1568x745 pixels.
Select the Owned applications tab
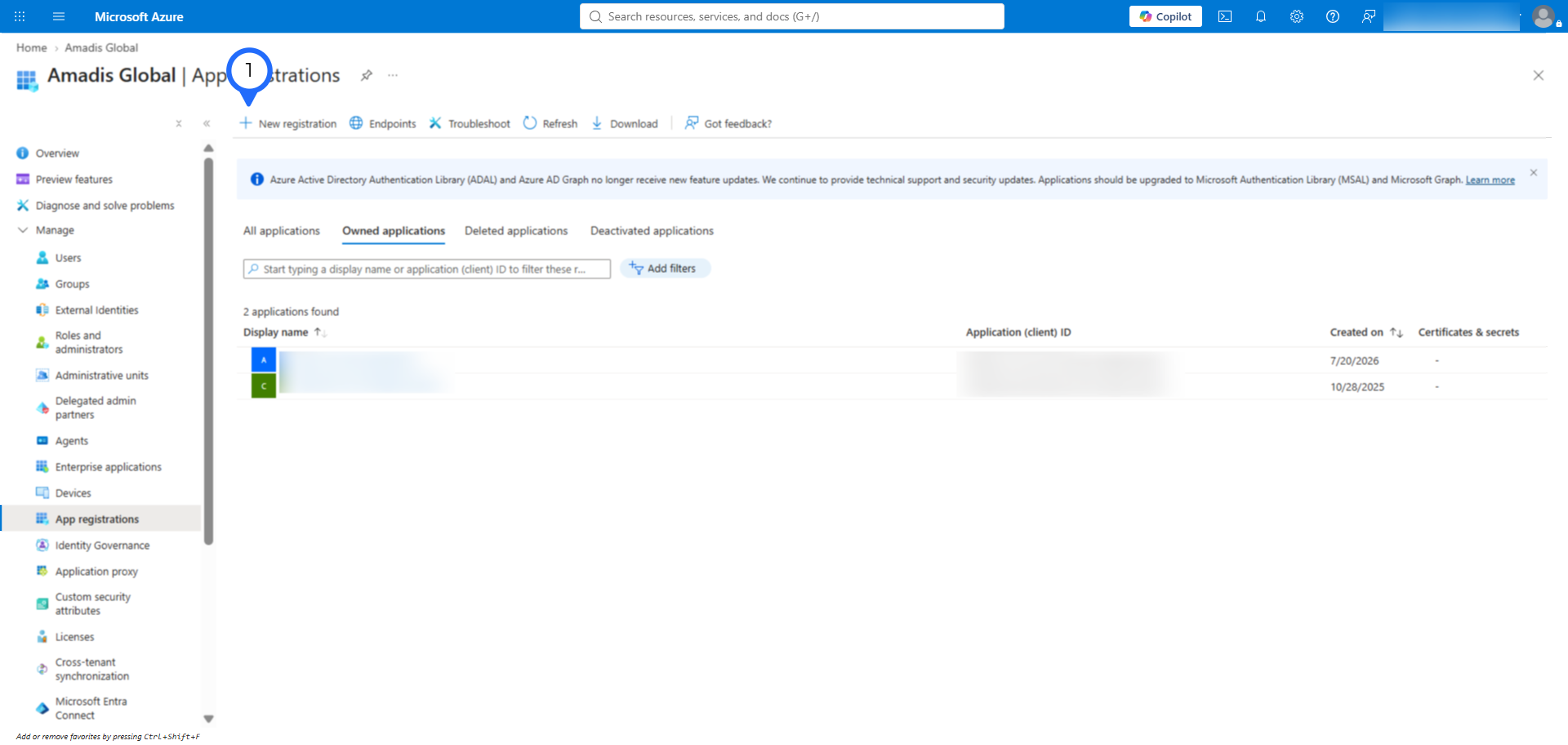[394, 231]
